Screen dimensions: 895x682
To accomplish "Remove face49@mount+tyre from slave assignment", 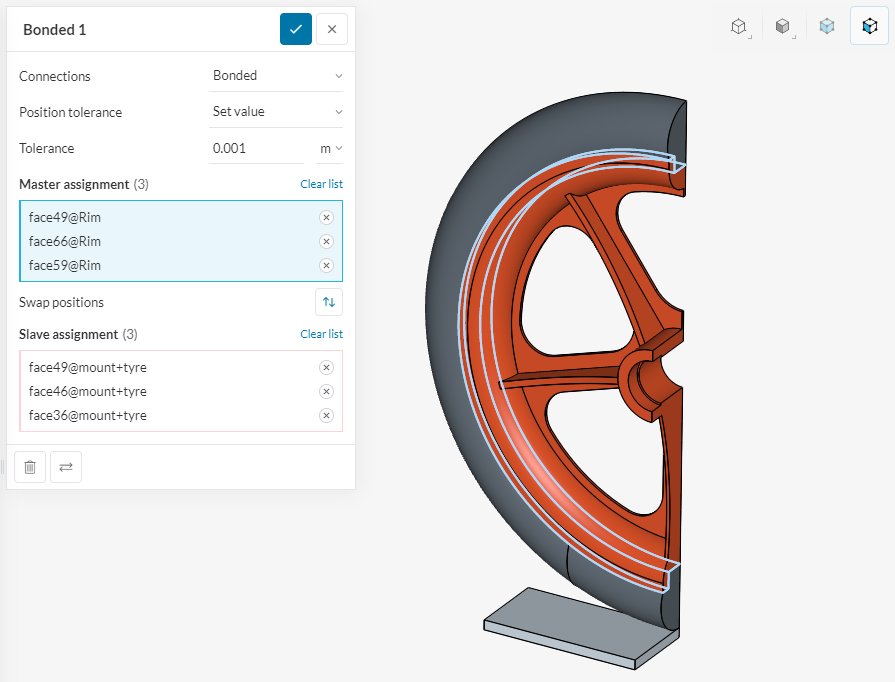I will click(326, 368).
